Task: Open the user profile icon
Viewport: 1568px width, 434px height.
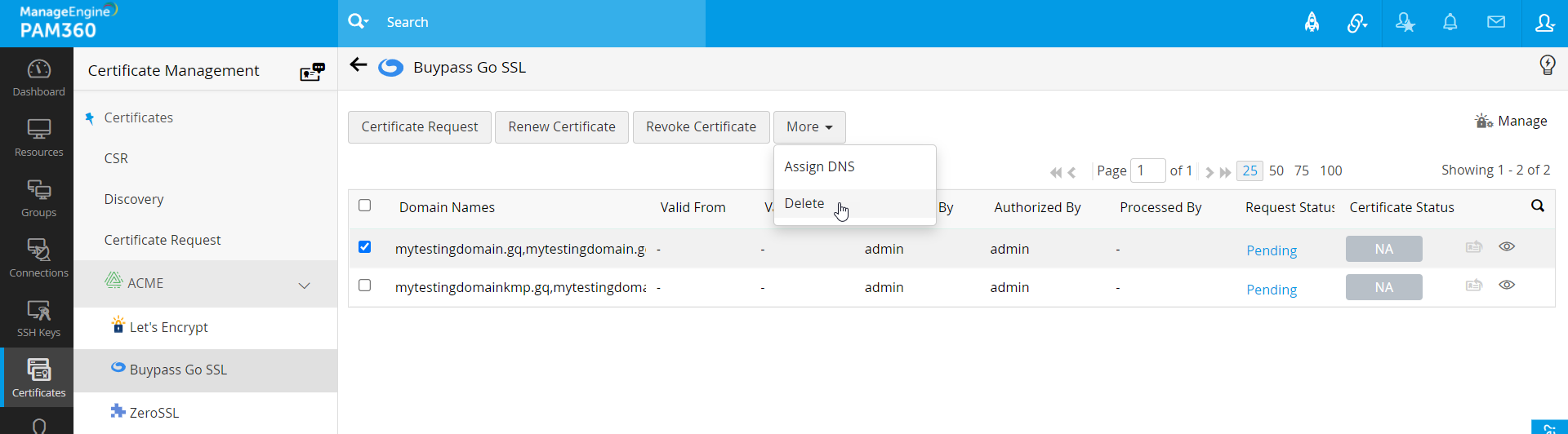Action: [1544, 23]
